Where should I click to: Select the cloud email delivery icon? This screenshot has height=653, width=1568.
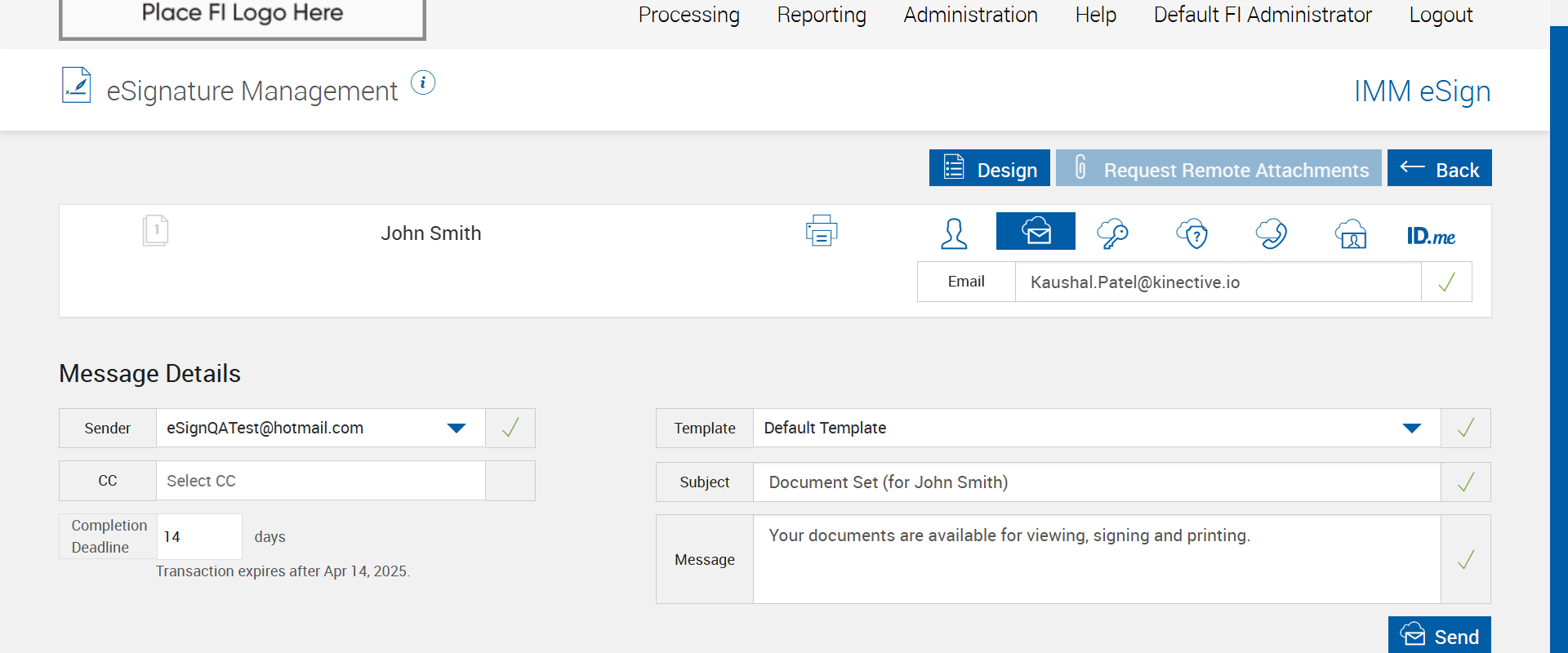click(x=1036, y=232)
